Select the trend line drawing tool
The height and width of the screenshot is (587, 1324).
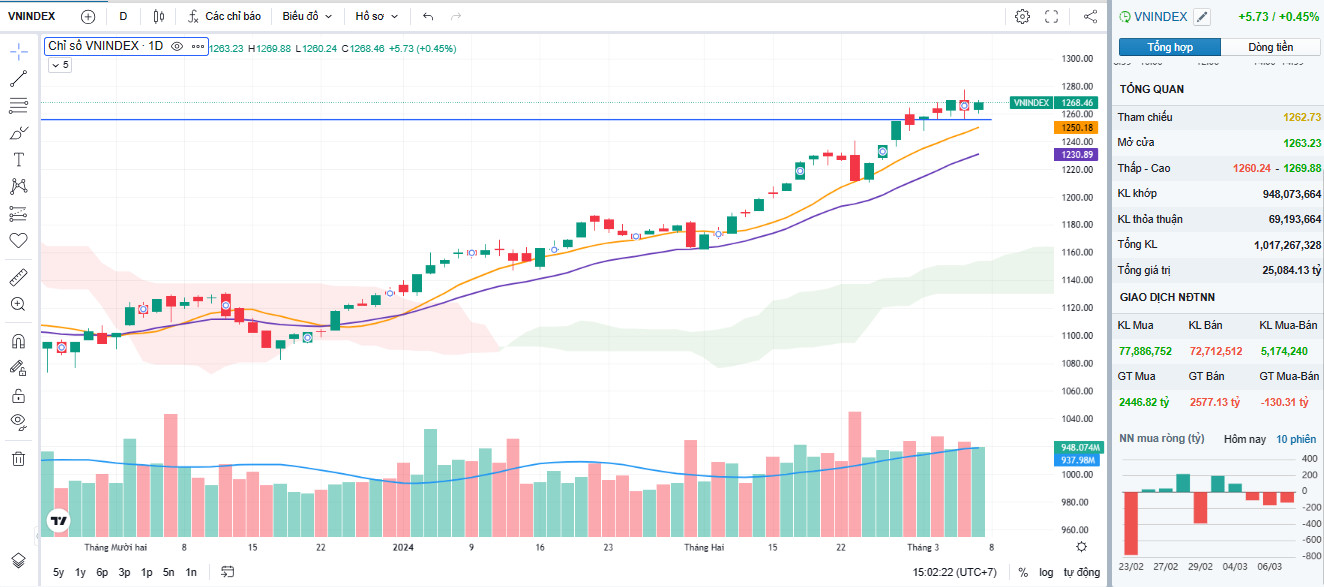coord(18,78)
